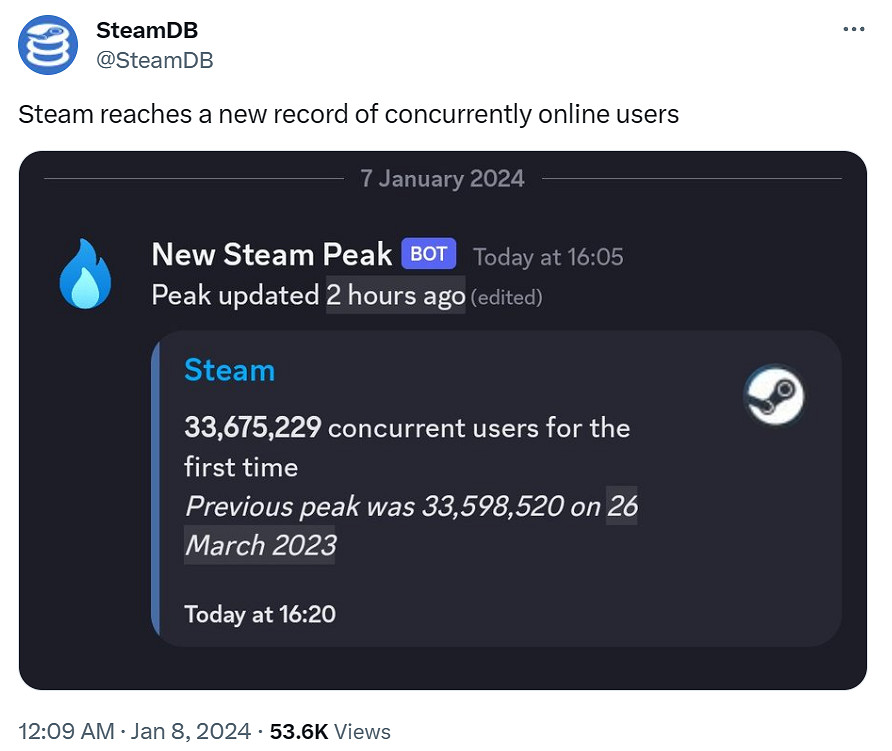Click the New Steam Peak bot name

pos(271,255)
